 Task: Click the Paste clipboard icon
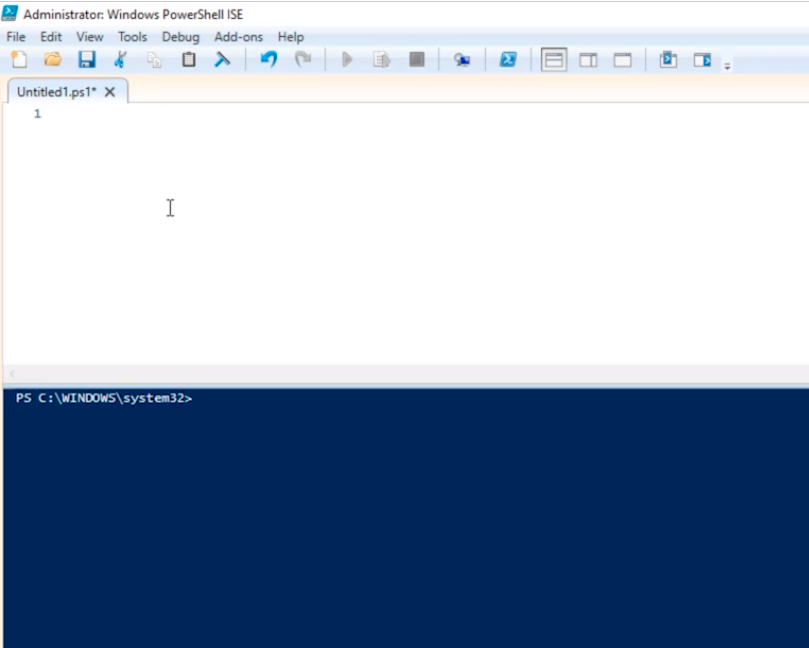coord(189,60)
